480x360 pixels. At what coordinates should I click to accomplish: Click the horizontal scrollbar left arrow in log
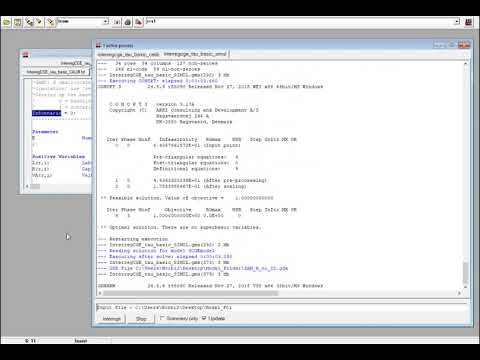click(100, 293)
